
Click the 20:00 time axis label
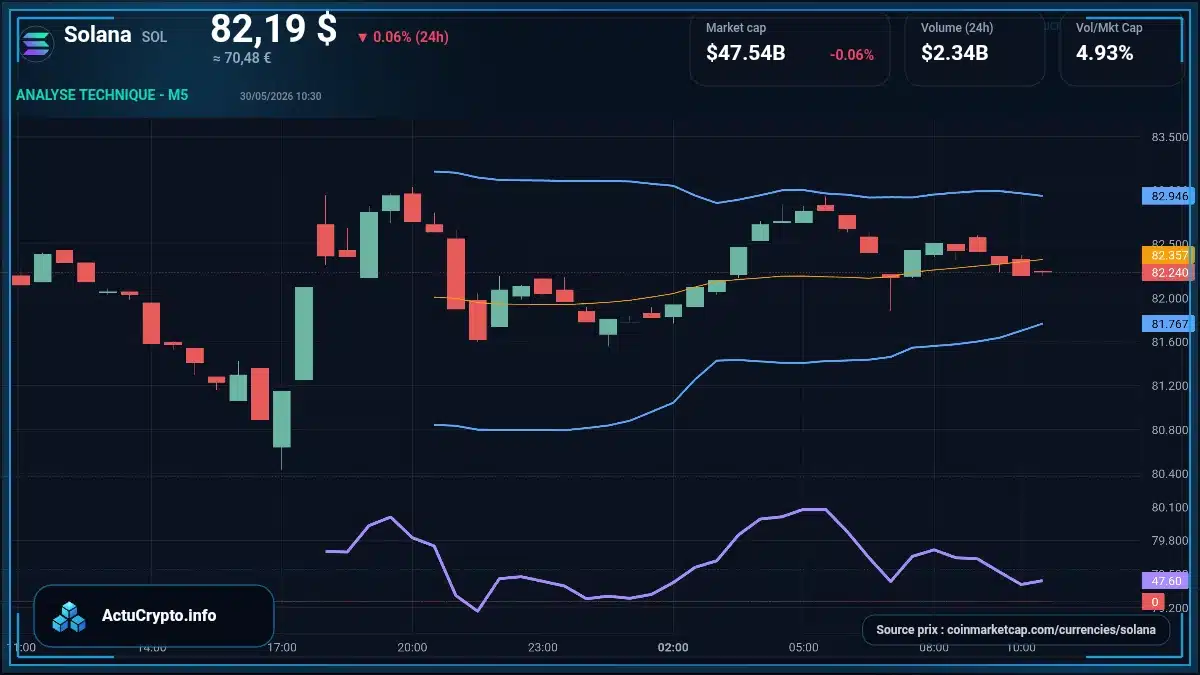412,648
